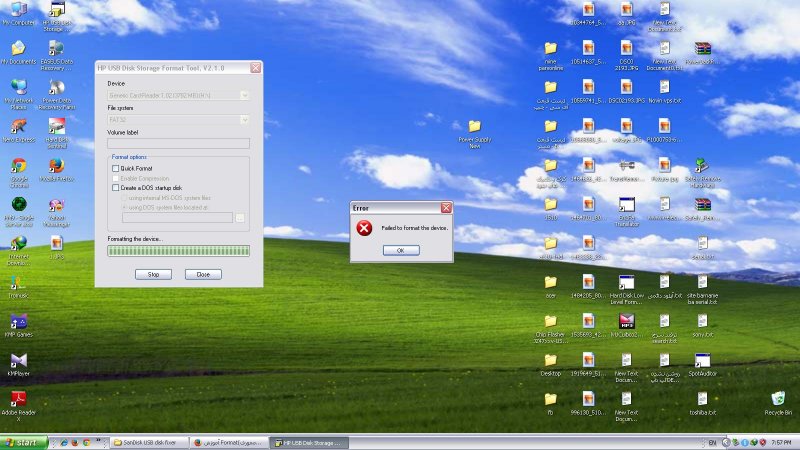Click the DOS system files path field
The image size is (800, 450).
(x=178, y=217)
